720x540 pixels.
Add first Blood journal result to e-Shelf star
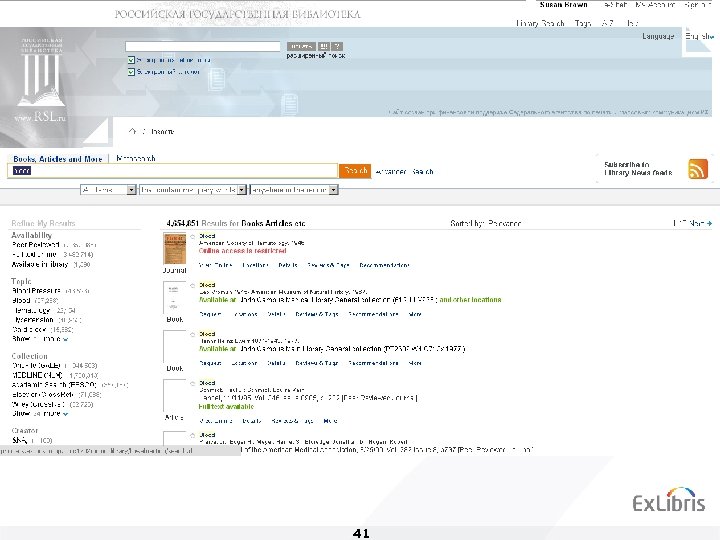[193, 236]
